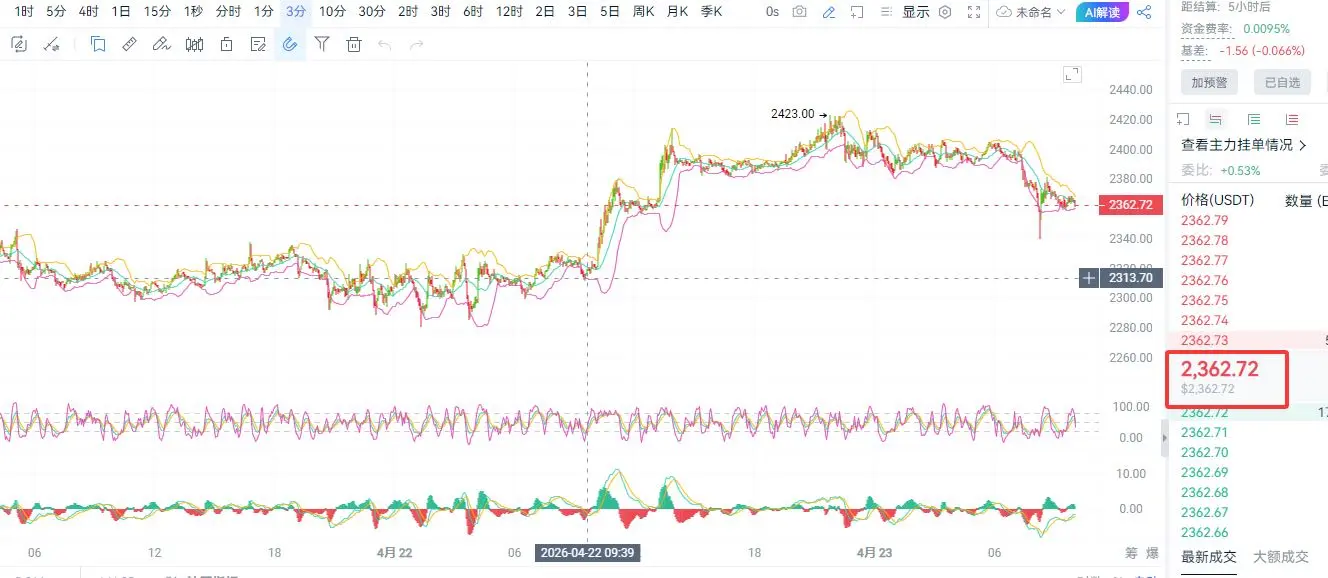This screenshot has height=578, width=1328.
Task: Click the trend line tool icon
Action: pyautogui.click(x=51, y=44)
